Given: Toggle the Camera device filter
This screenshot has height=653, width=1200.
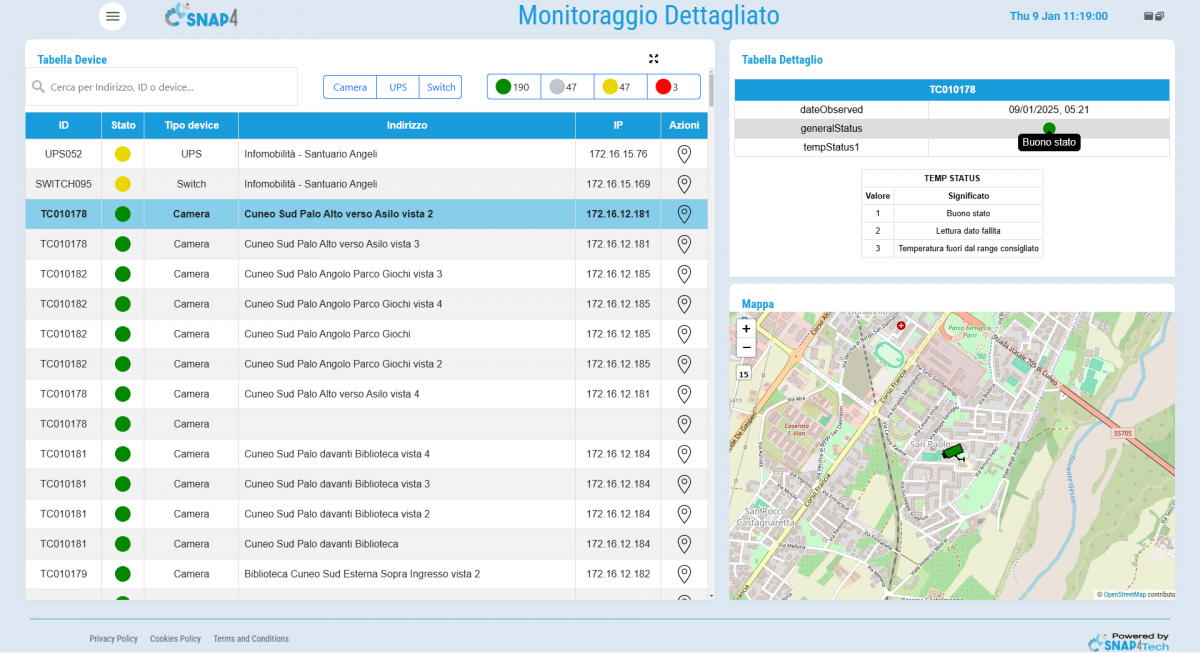Looking at the screenshot, I should pyautogui.click(x=350, y=87).
